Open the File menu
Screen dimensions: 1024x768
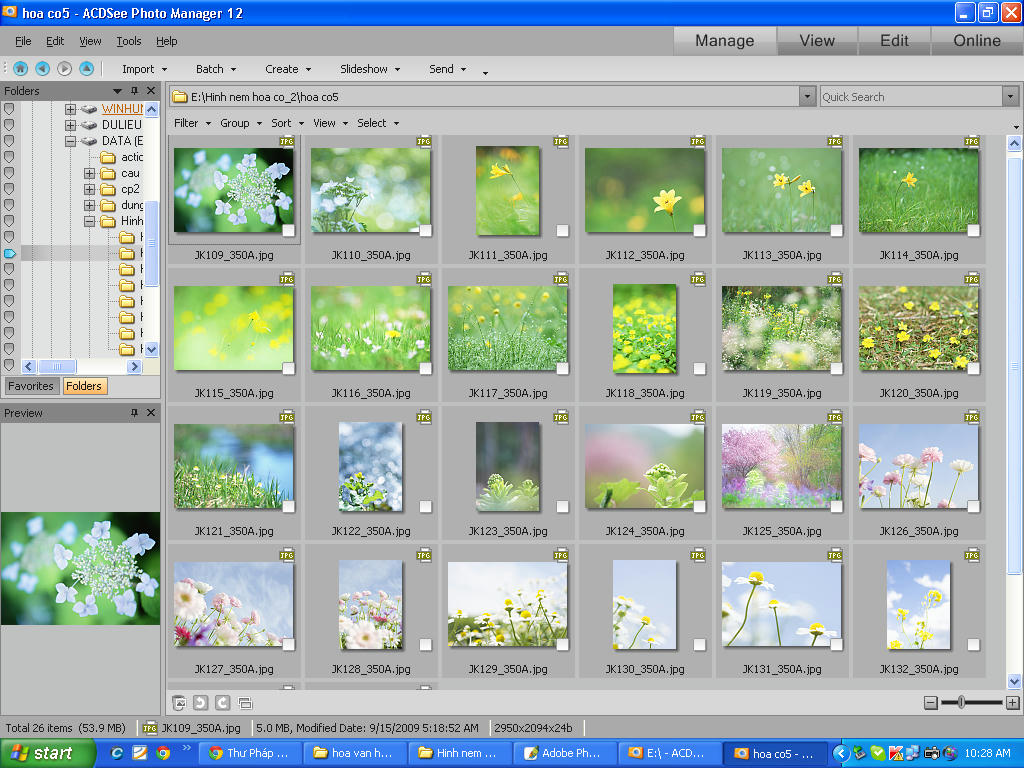point(23,41)
